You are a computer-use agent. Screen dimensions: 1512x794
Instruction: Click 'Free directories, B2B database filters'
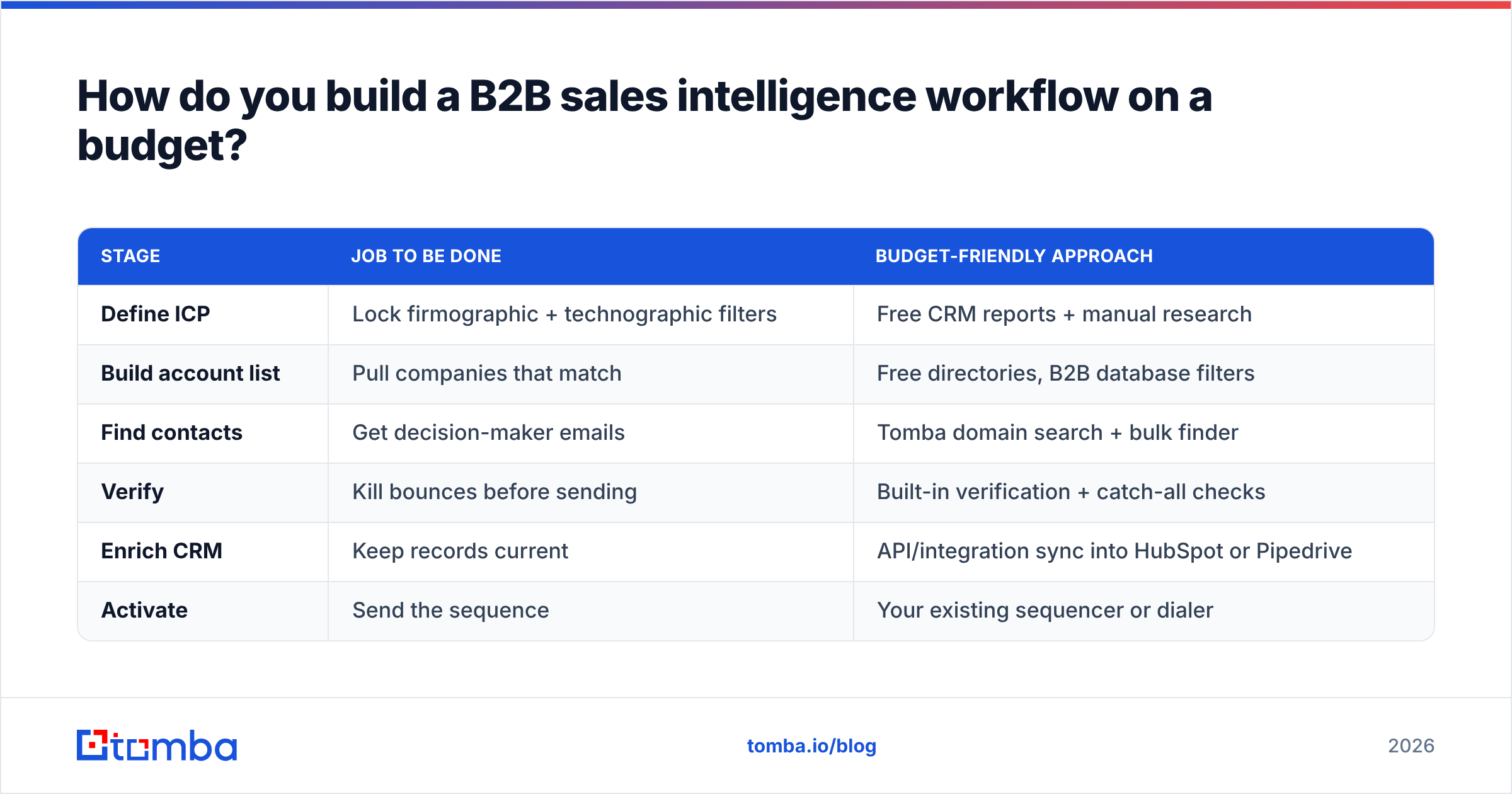pos(1065,373)
